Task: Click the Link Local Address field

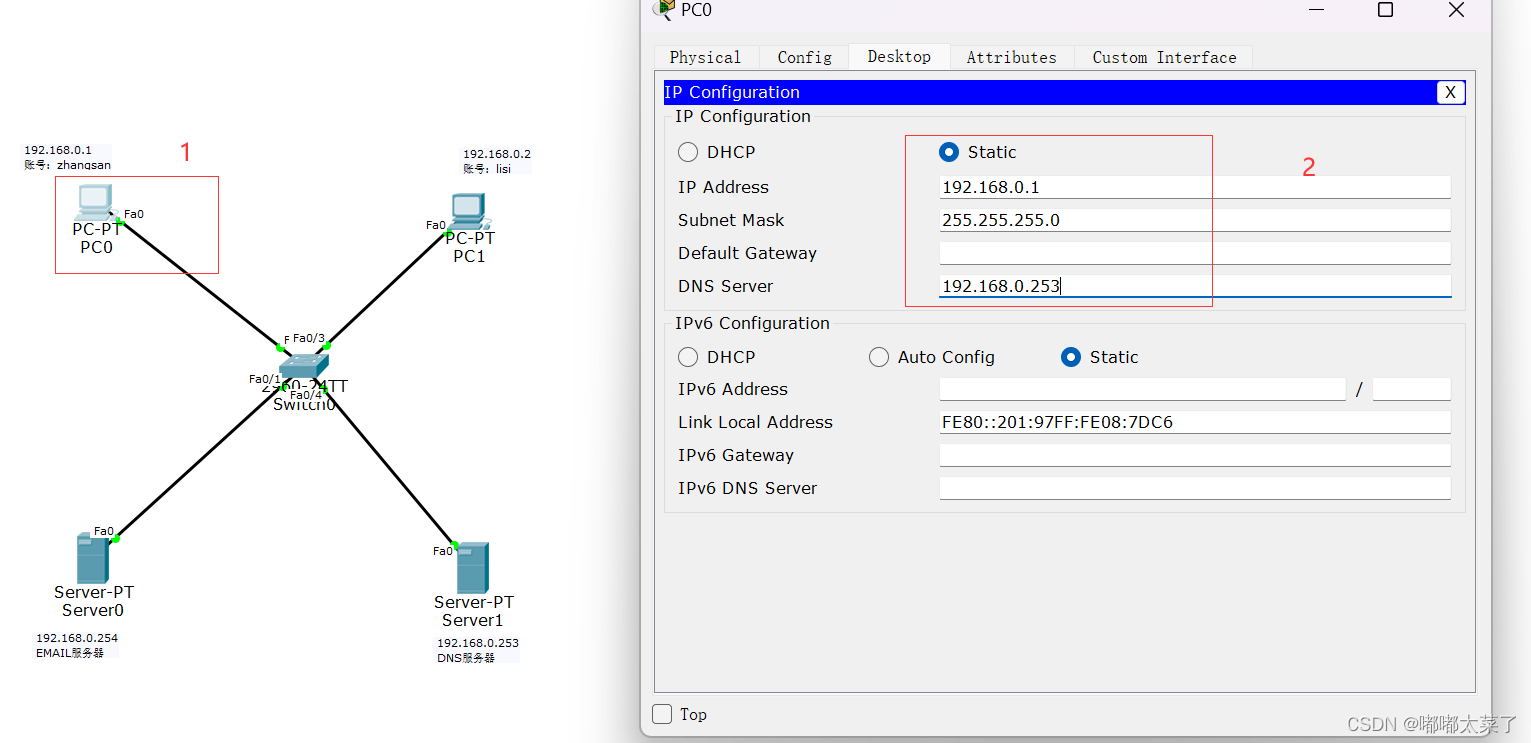Action: tap(1195, 422)
